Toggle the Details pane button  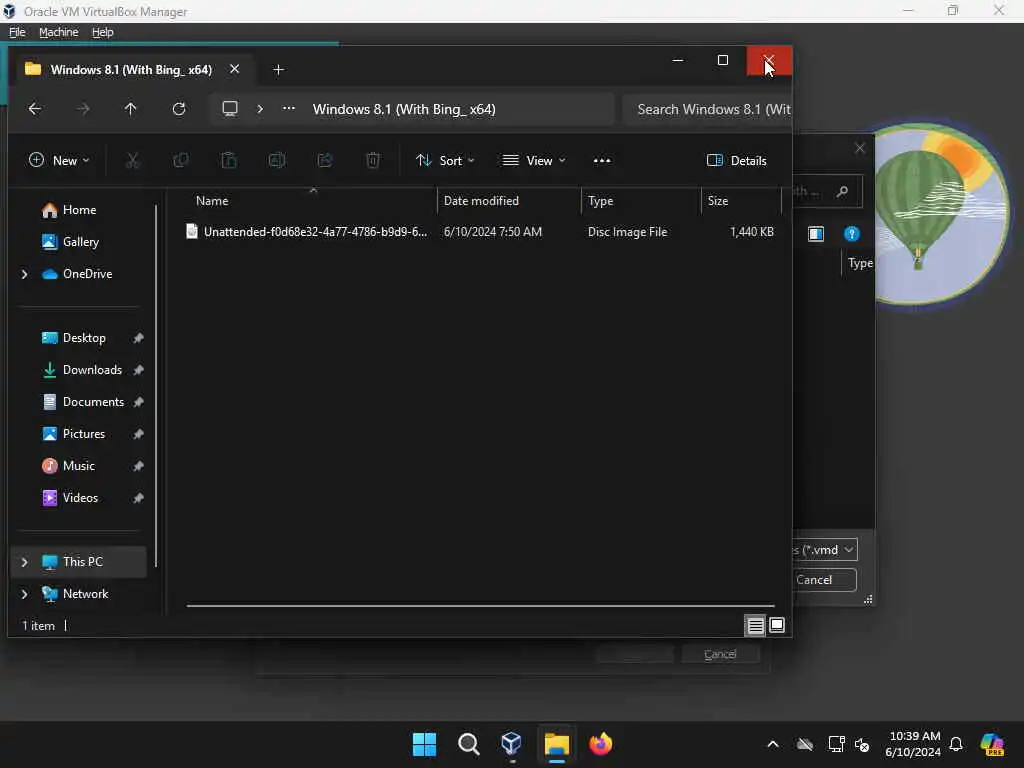tap(737, 160)
